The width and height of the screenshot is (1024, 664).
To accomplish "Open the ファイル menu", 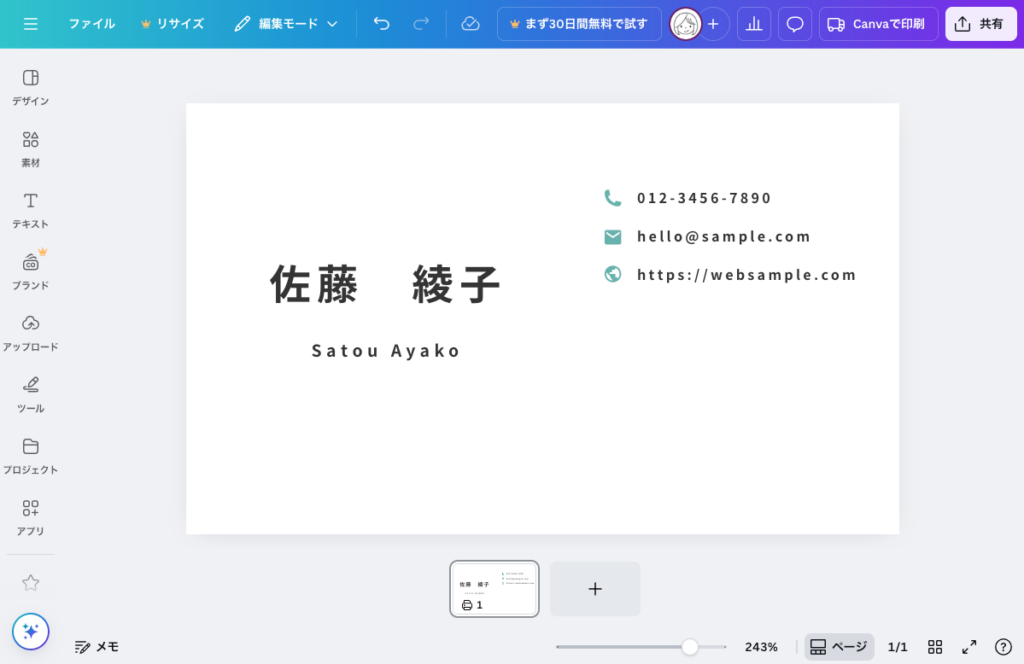I will pyautogui.click(x=91, y=24).
